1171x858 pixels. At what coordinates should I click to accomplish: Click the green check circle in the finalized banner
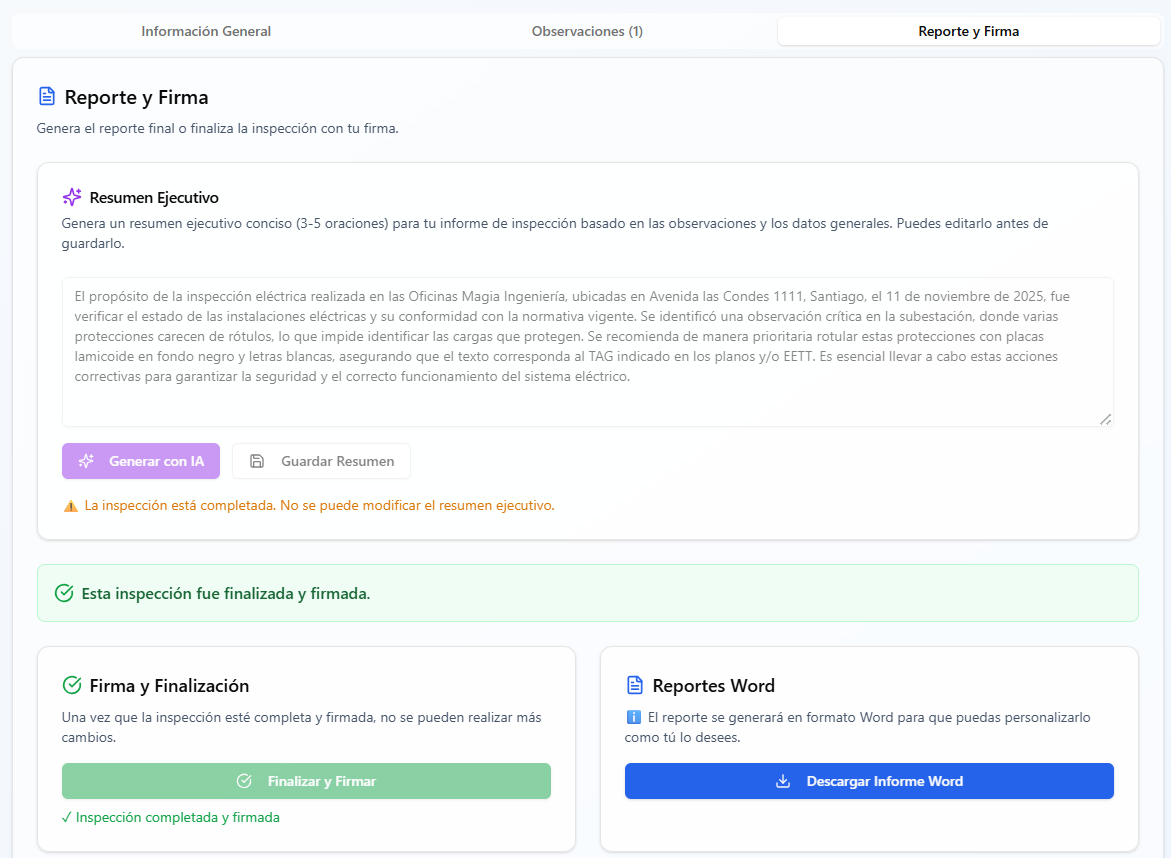[x=64, y=593]
